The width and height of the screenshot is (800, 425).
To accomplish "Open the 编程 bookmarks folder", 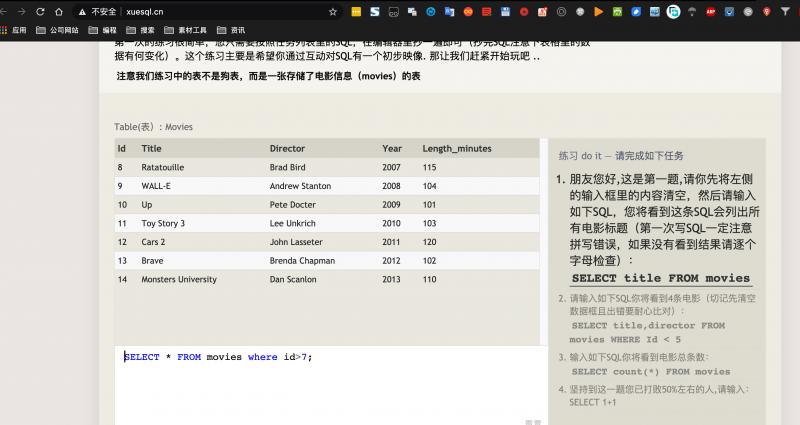I will [x=103, y=30].
